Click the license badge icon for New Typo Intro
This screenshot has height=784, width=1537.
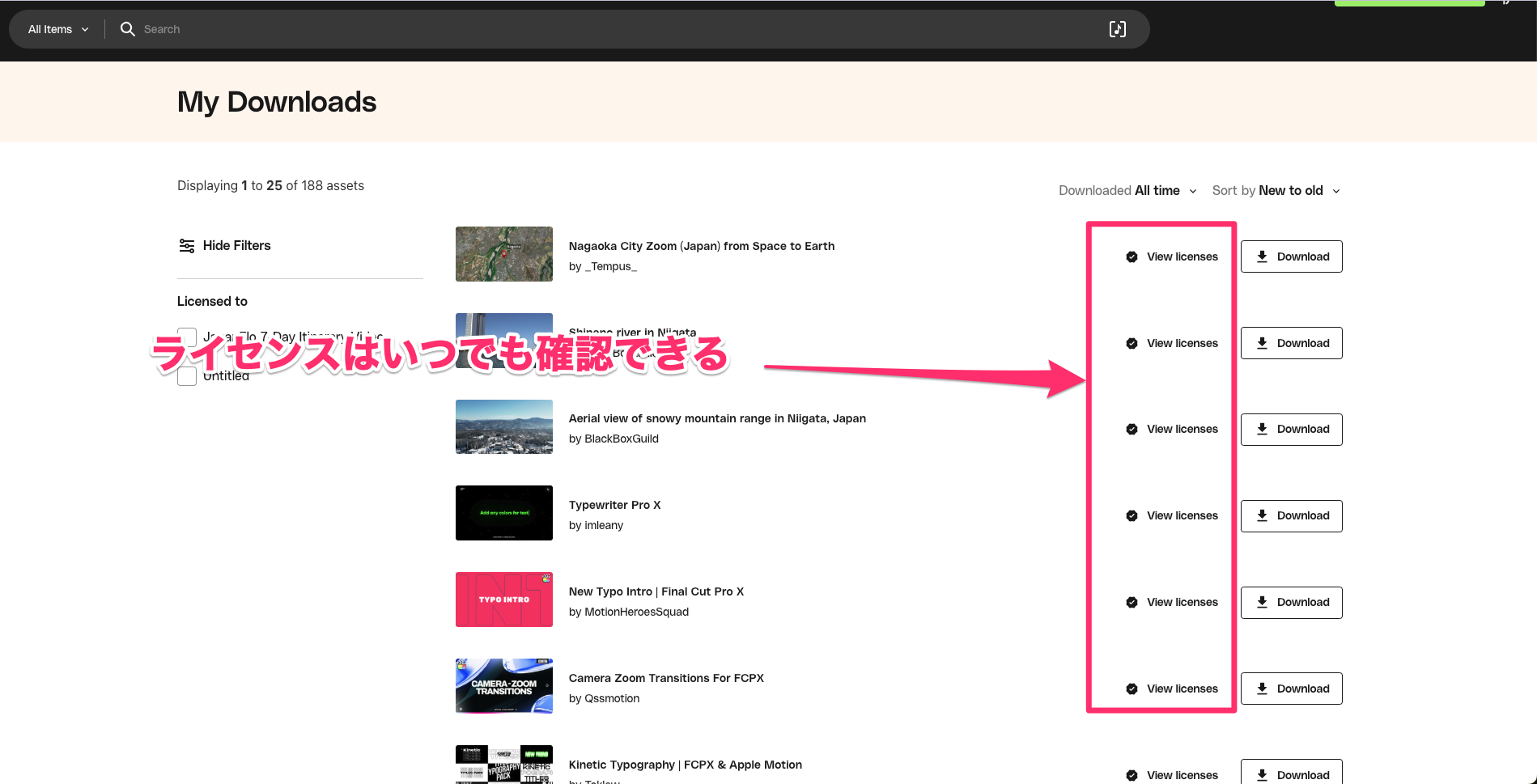pyautogui.click(x=1131, y=602)
